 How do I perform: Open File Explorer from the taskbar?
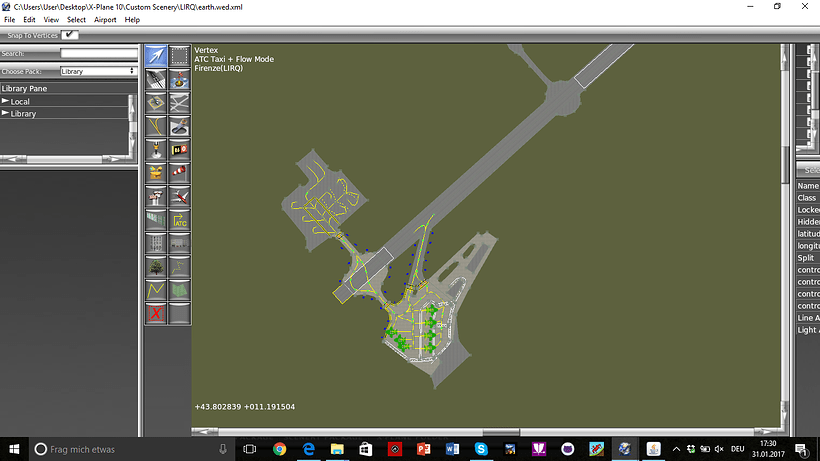point(337,449)
